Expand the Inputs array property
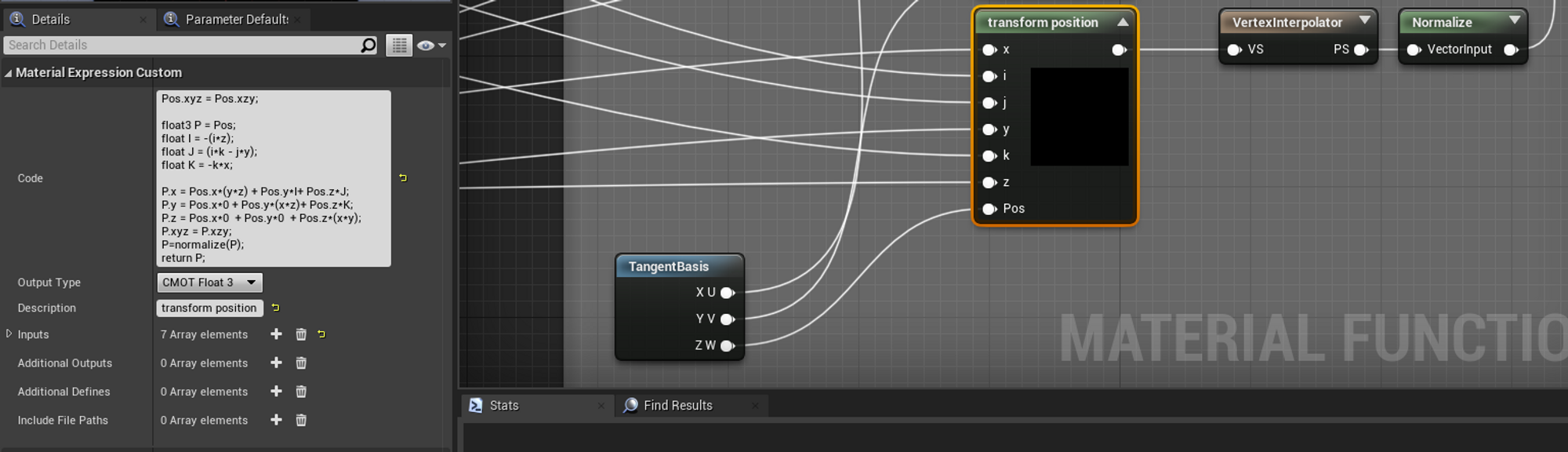This screenshot has width=1568, height=452. click(9, 334)
